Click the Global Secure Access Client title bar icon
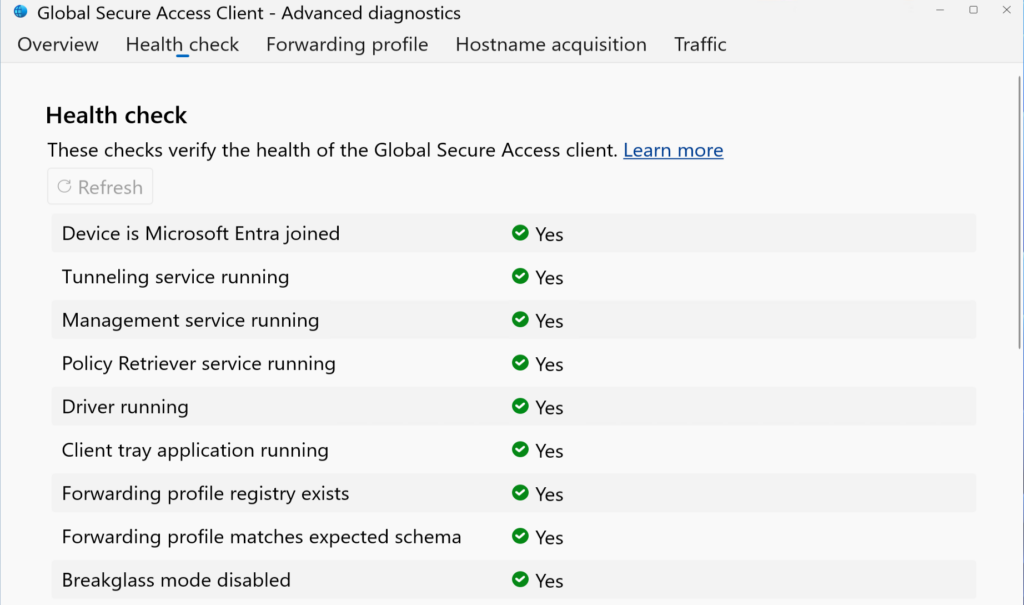This screenshot has height=605, width=1024. point(21,12)
